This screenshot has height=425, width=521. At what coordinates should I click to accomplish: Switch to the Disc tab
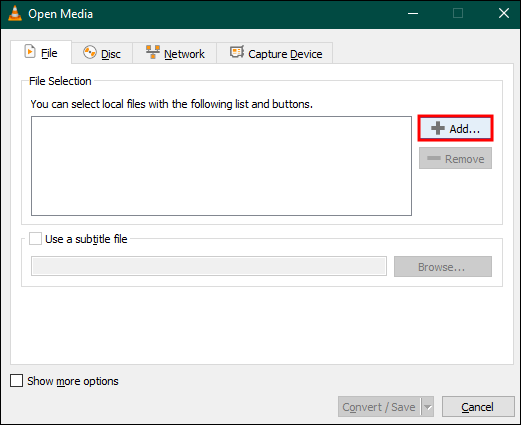pos(102,53)
